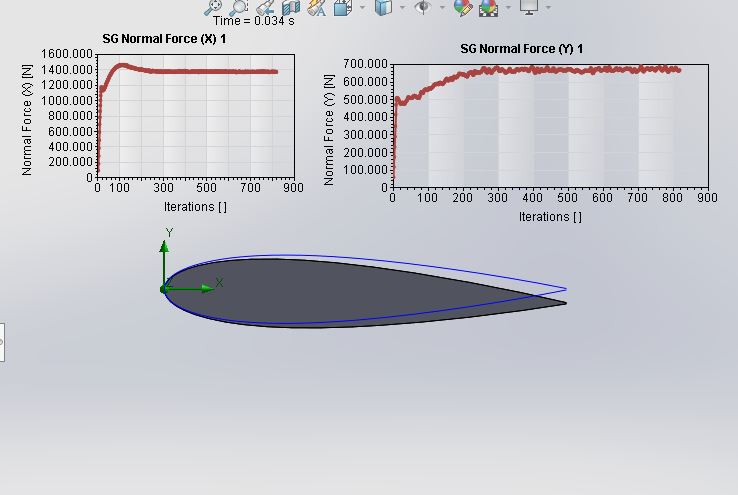Image resolution: width=738 pixels, height=495 pixels.
Task: Select the blue airfoil outline at the trailing edge
Action: coord(563,288)
